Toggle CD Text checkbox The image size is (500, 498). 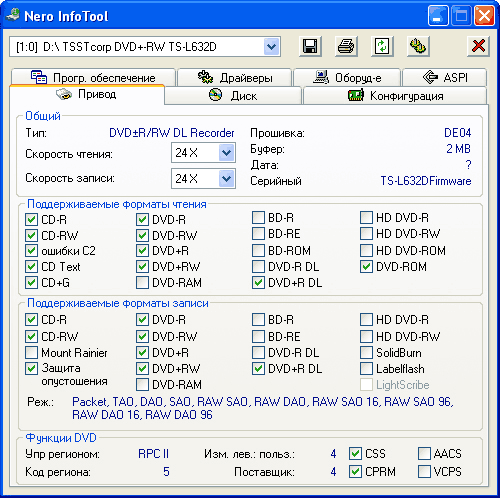31,267
